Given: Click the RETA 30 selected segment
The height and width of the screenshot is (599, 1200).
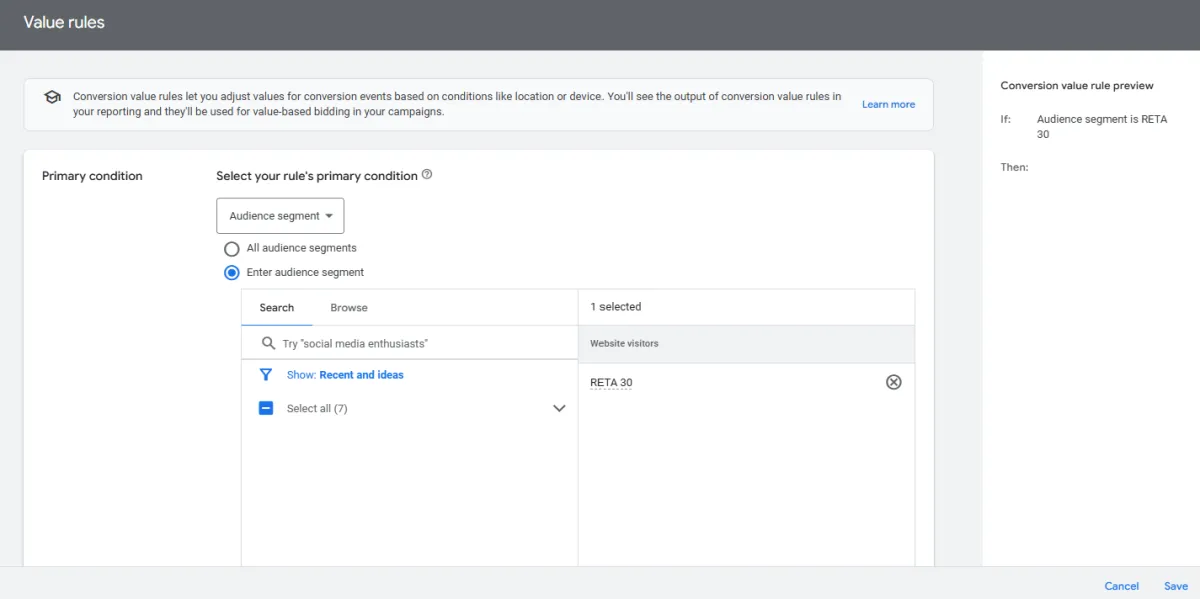Looking at the screenshot, I should point(611,383).
